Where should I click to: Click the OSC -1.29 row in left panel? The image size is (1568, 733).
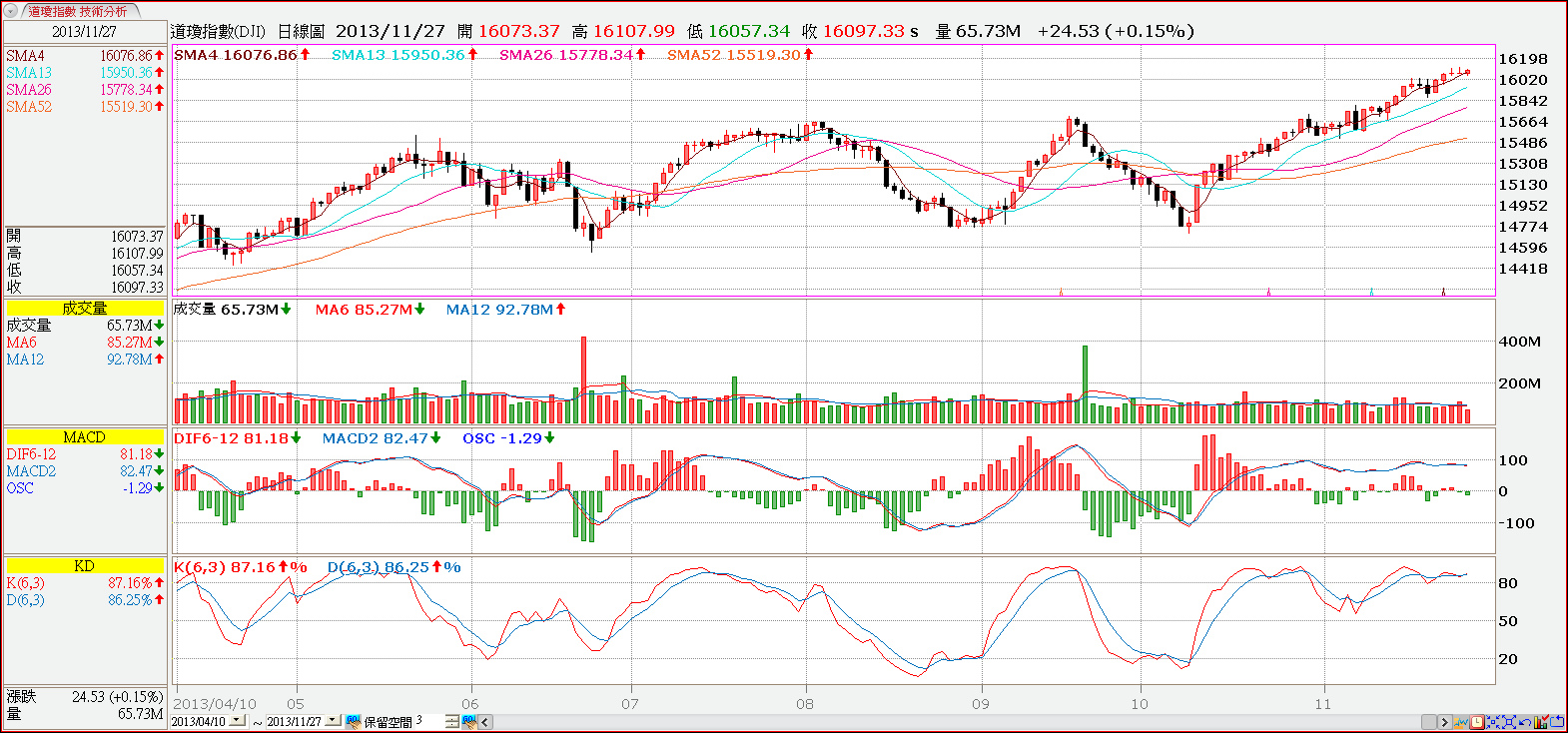click(x=84, y=487)
